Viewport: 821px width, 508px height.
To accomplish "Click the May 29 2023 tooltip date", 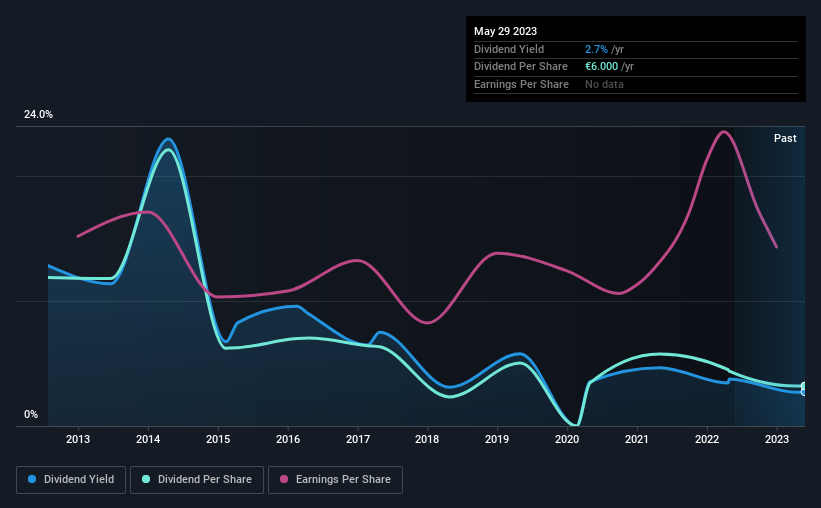I will [x=505, y=31].
